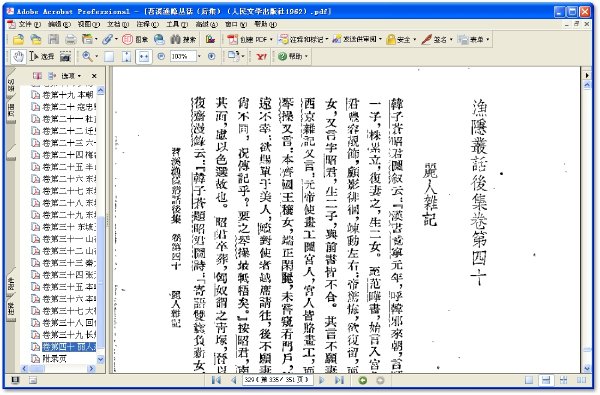
Task: Click the green Previous View button
Action: [363, 380]
